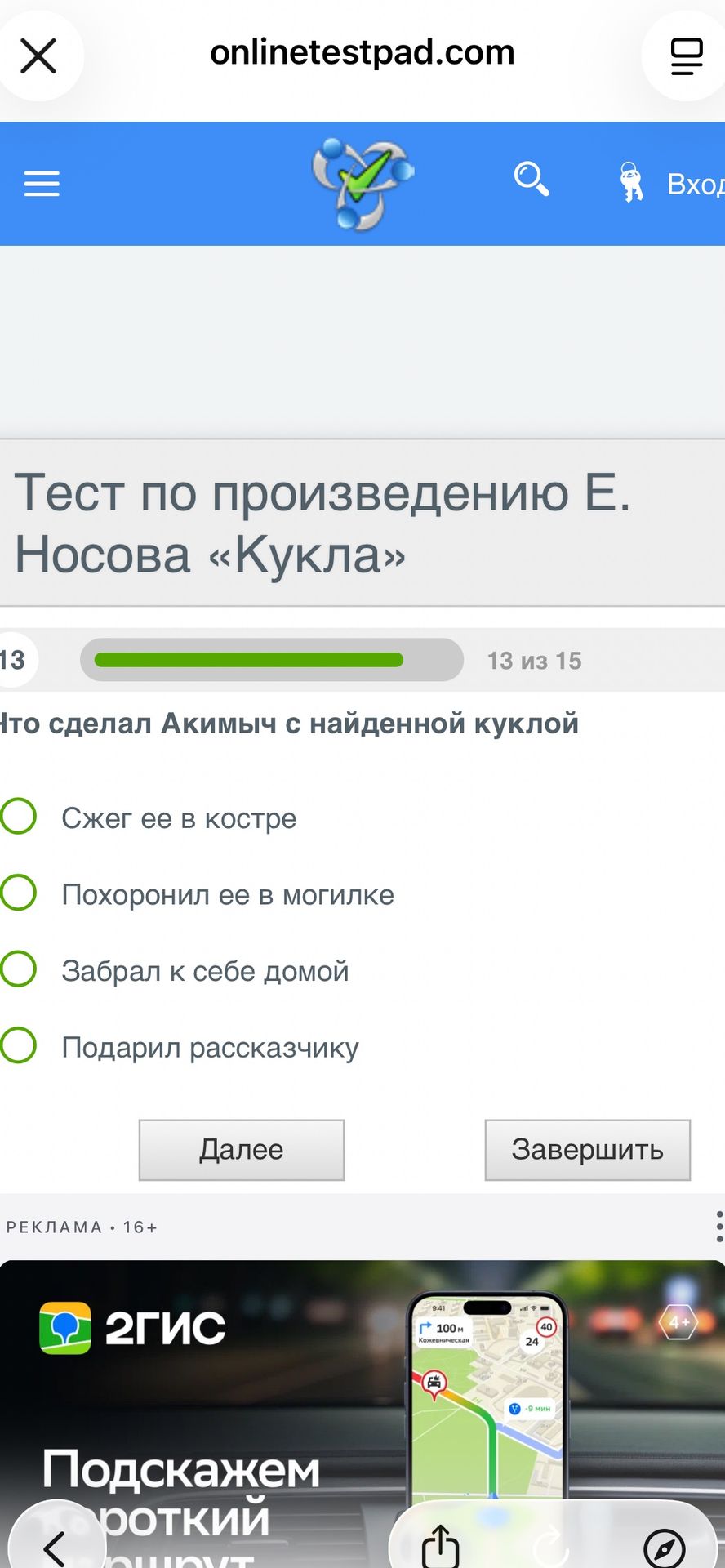The width and height of the screenshot is (725, 1568).
Task: Click the keys login icon
Action: [x=630, y=181]
